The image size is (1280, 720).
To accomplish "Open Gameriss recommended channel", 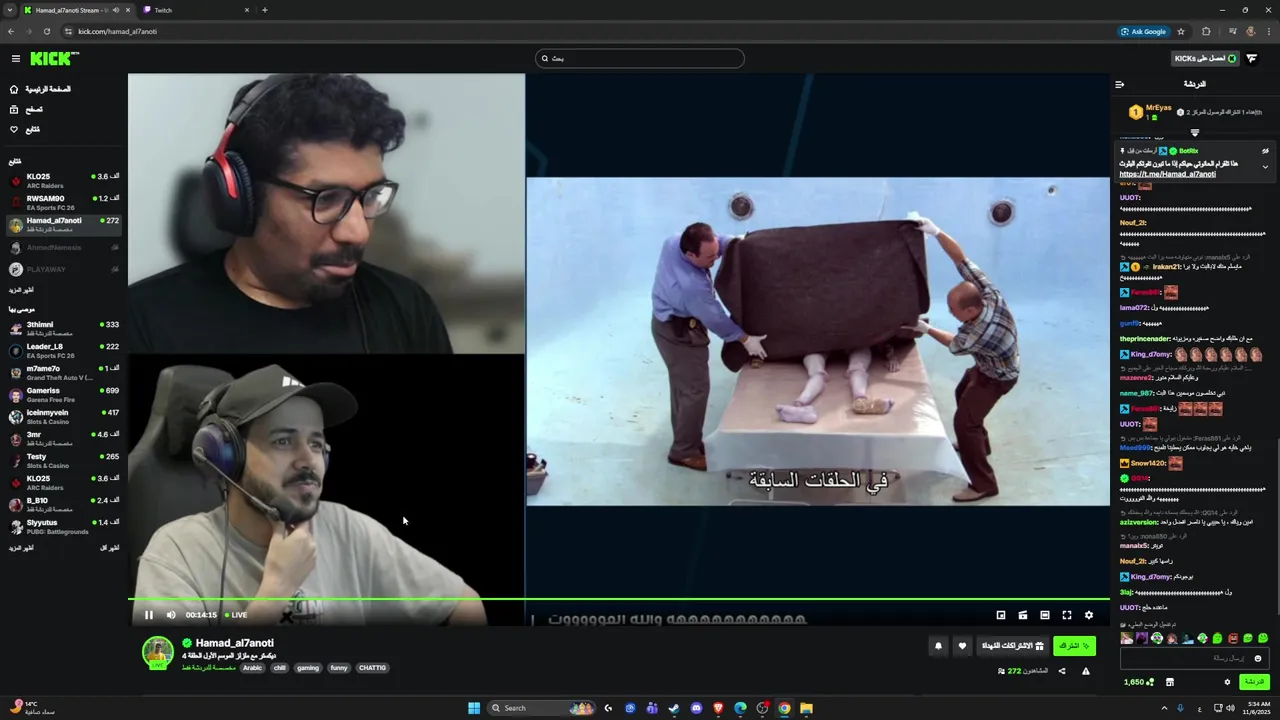I will (64, 394).
